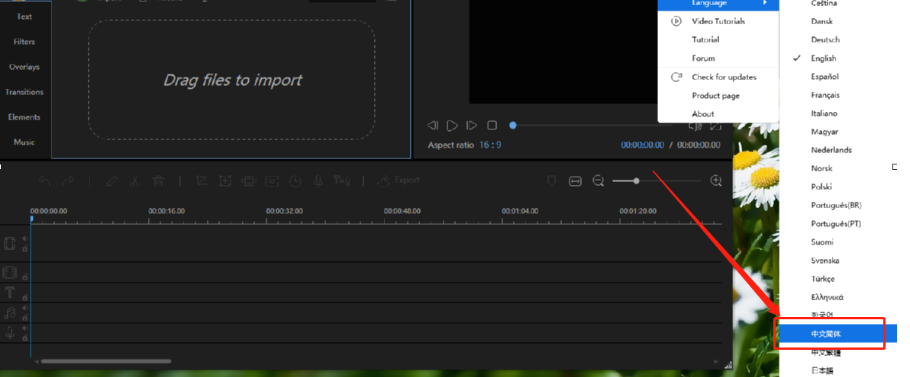Click the Drag files to import area
This screenshot has height=377, width=910.
click(x=232, y=80)
